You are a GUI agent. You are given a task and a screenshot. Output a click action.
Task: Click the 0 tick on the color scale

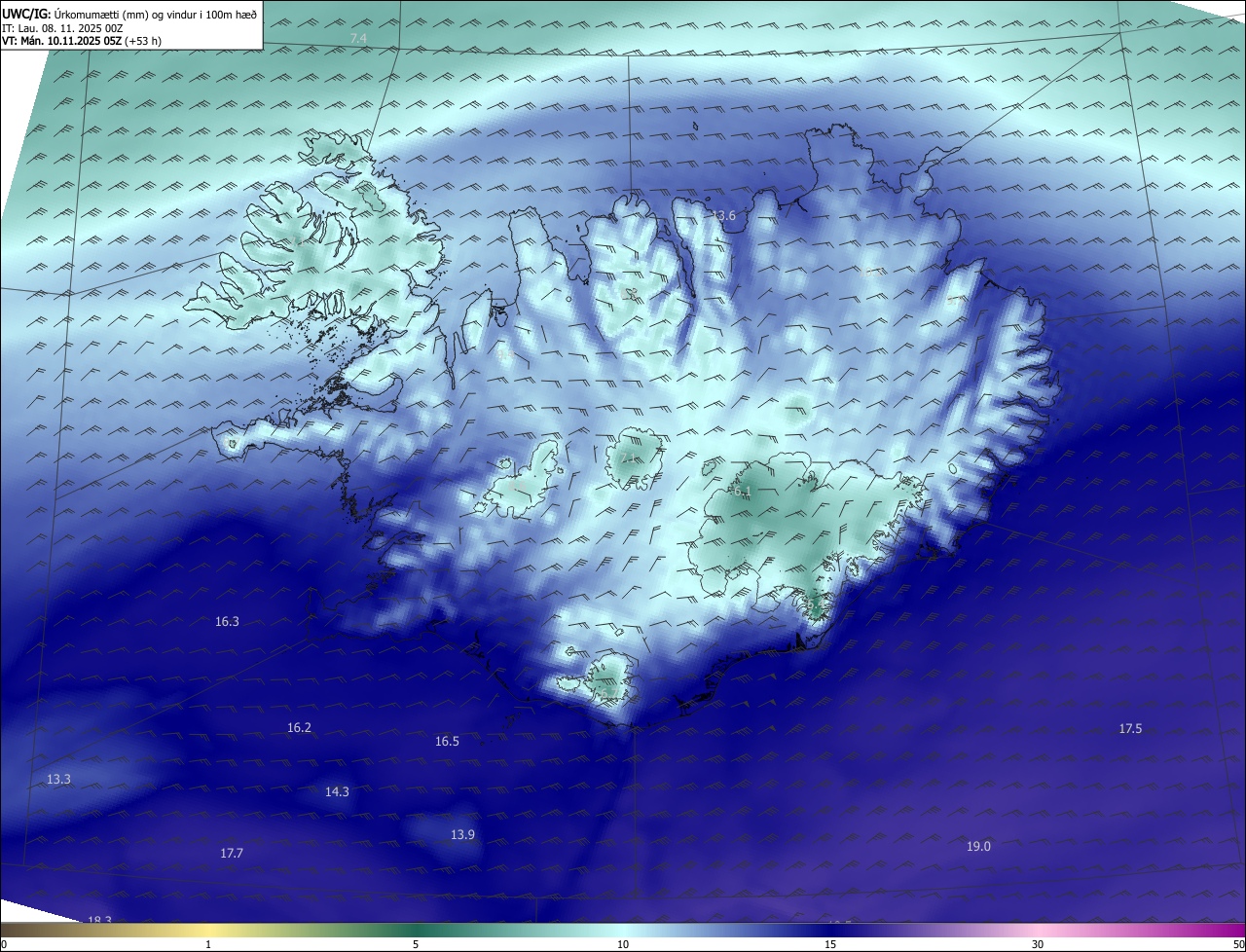click(x=3, y=944)
